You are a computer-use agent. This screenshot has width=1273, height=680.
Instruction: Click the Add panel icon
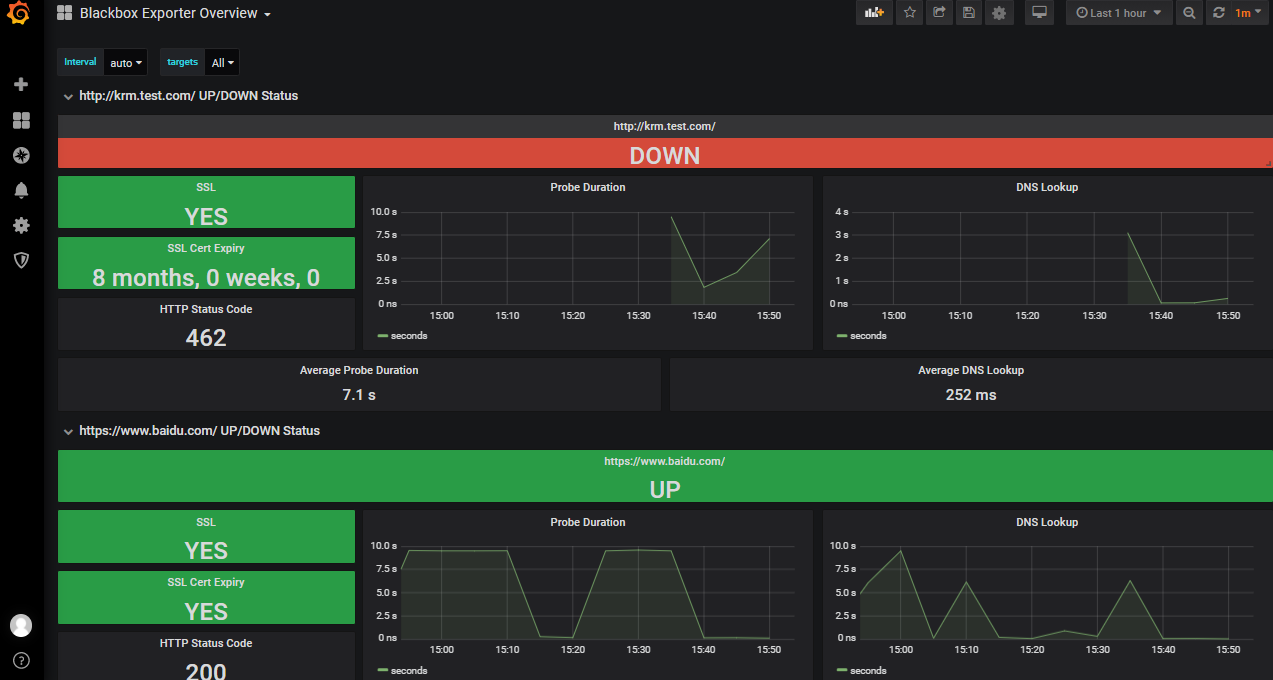875,13
